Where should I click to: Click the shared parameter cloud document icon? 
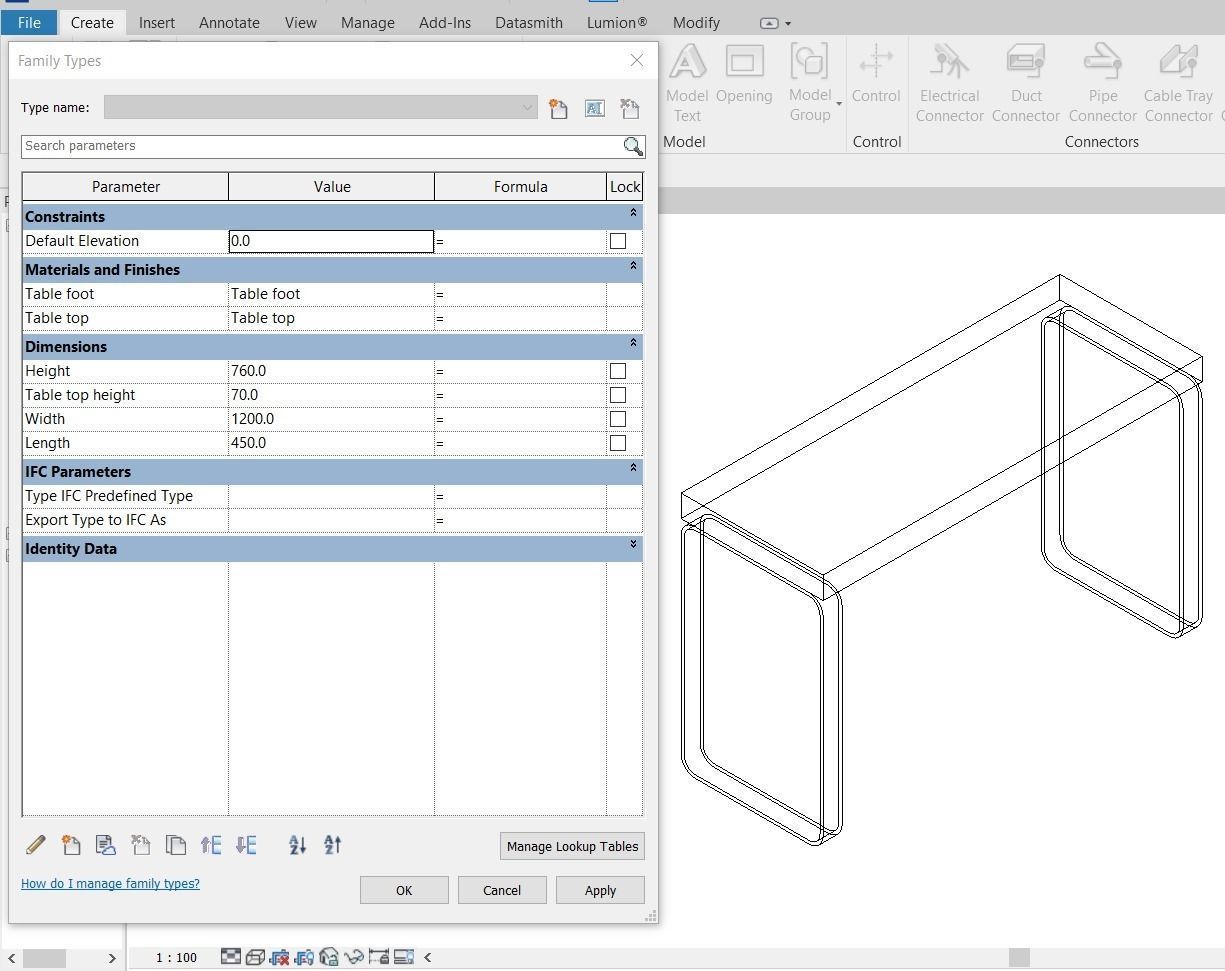click(x=105, y=845)
